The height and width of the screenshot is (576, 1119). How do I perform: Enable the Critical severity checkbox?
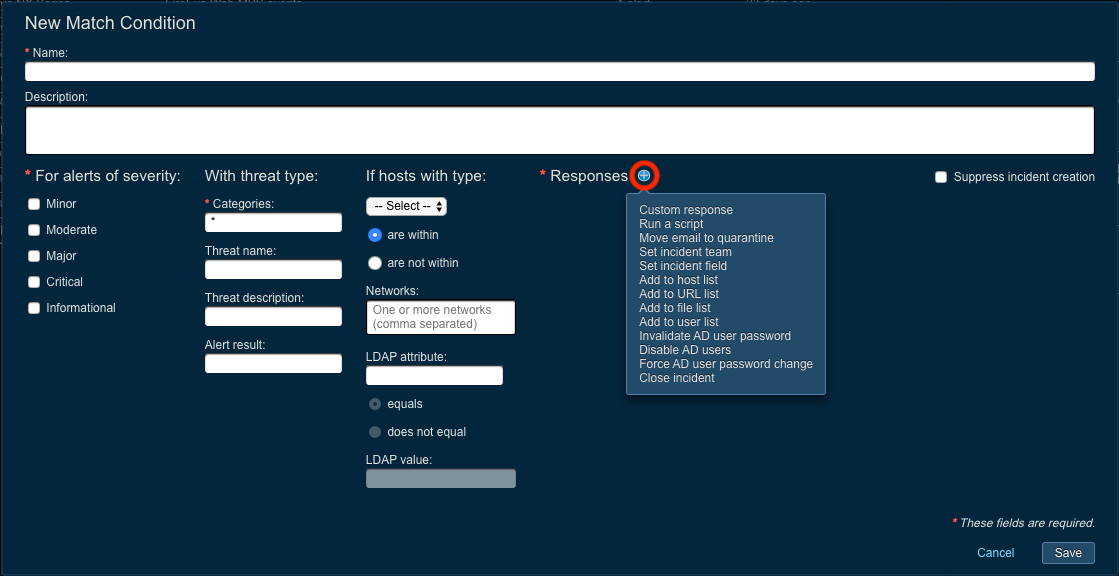tap(34, 282)
